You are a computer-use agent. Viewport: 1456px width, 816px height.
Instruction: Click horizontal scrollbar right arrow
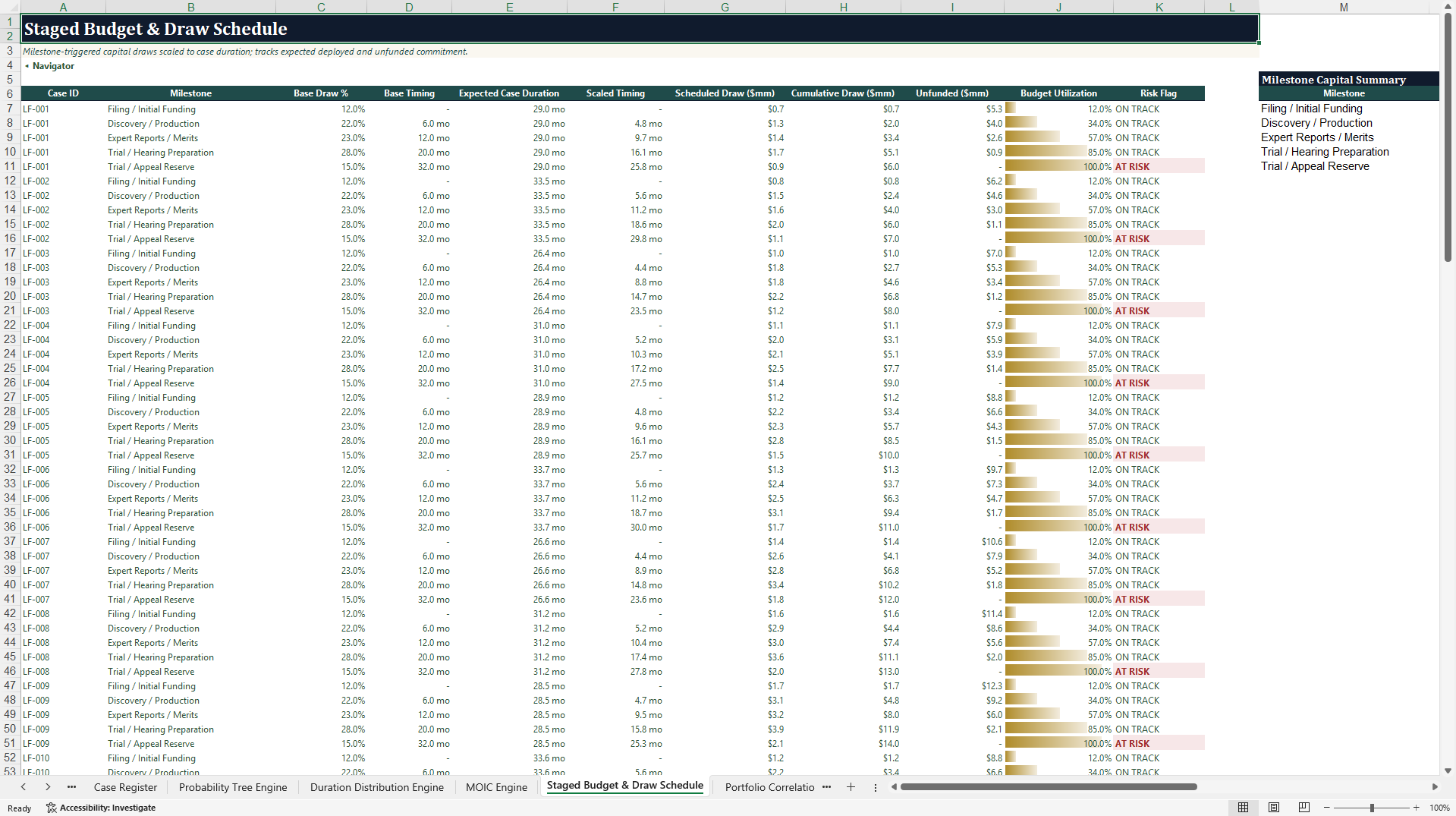pyautogui.click(x=1435, y=787)
